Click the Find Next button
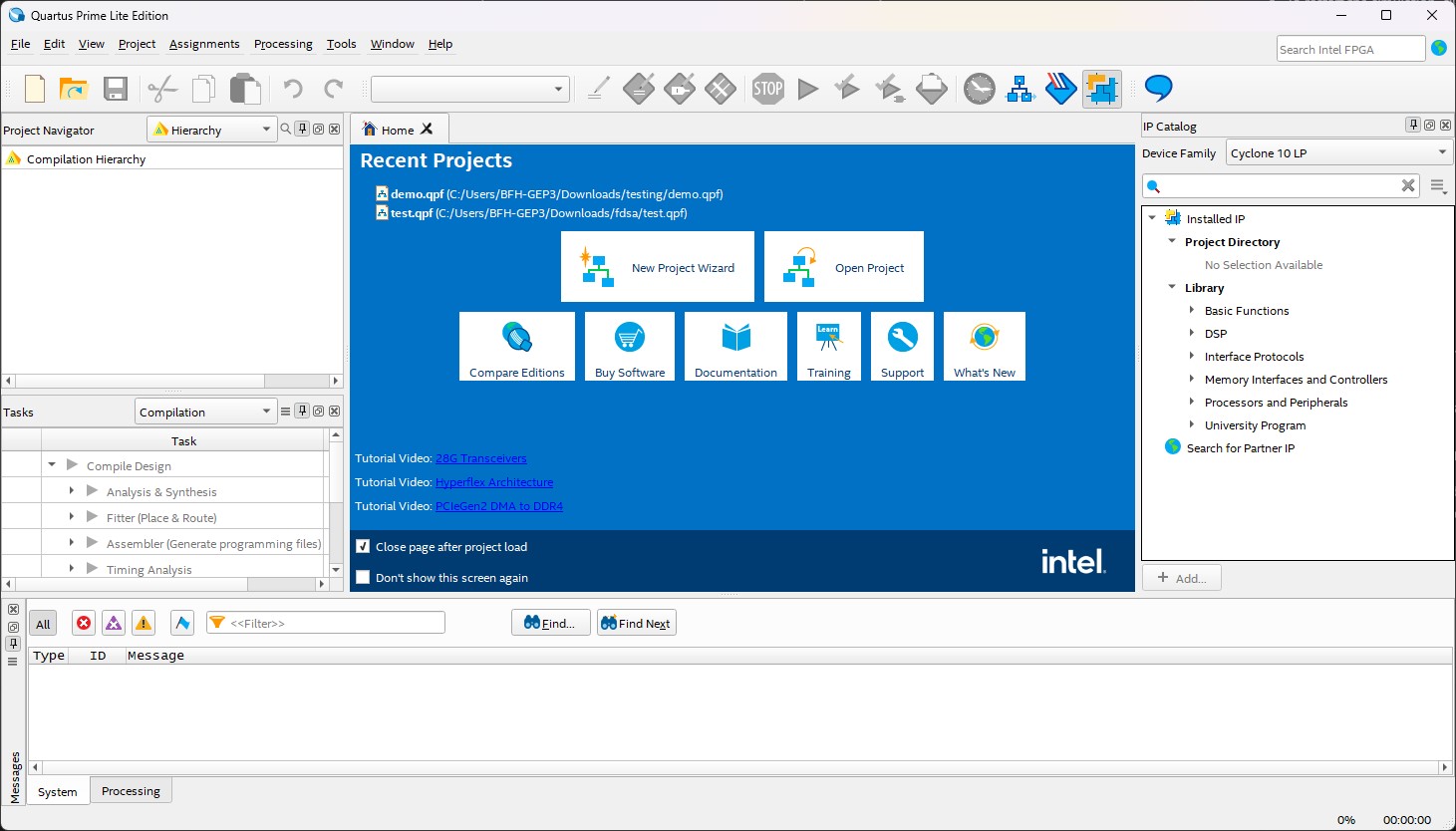1456x831 pixels. tap(636, 623)
